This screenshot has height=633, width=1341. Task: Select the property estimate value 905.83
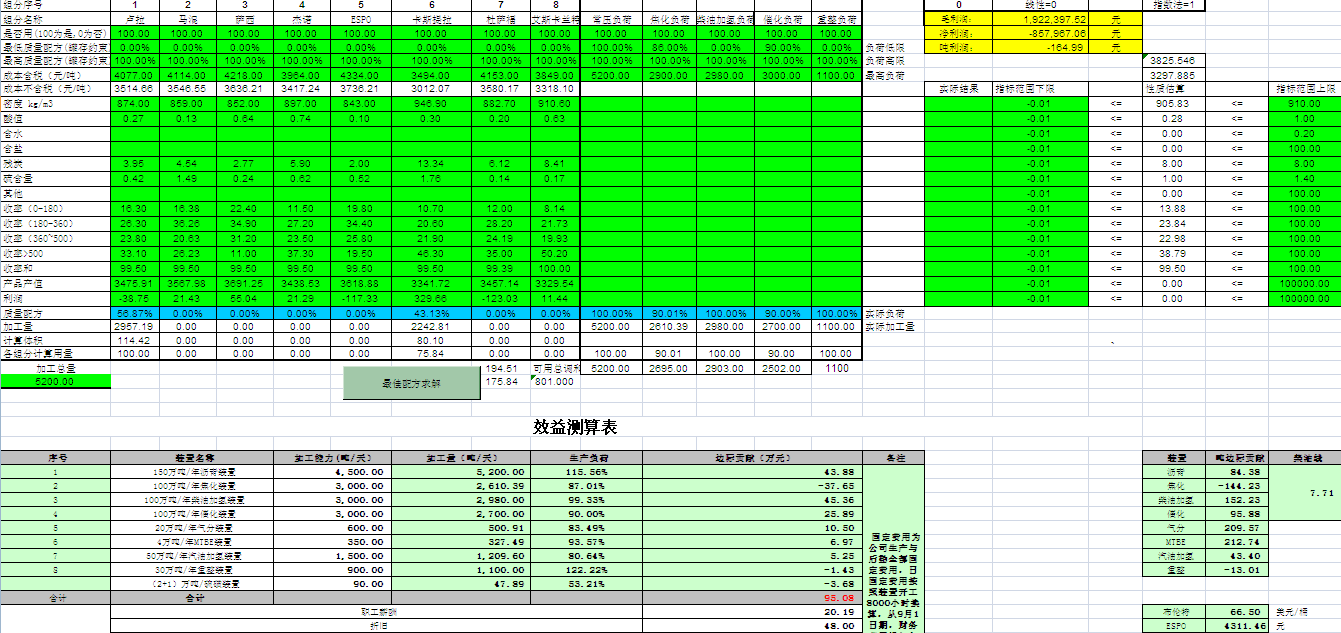[1172, 104]
